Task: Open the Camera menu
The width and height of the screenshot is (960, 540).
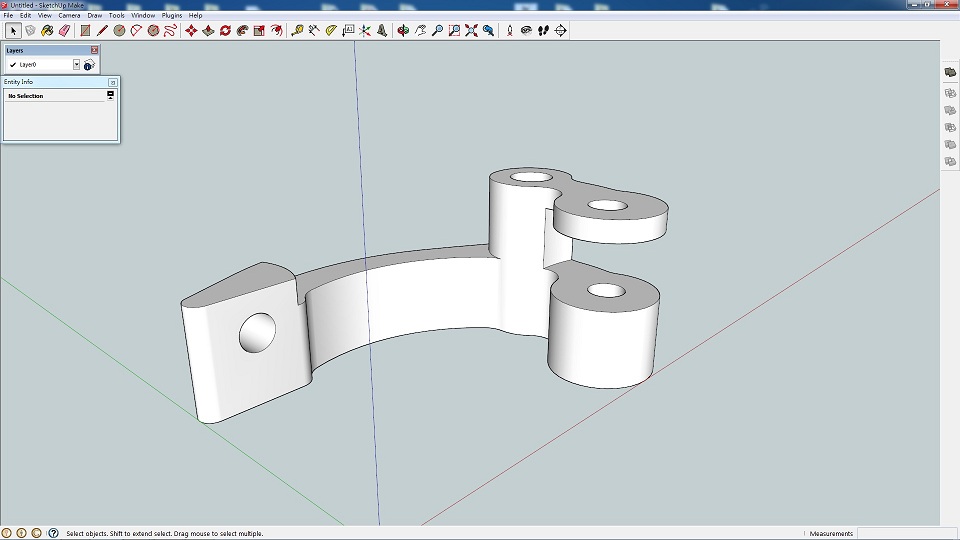Action: (x=69, y=16)
